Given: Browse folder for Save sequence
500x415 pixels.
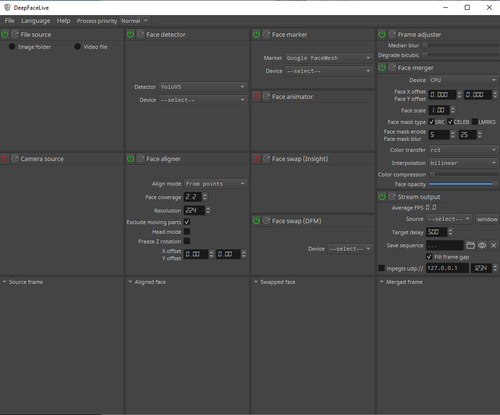Looking at the screenshot, I should 470,245.
